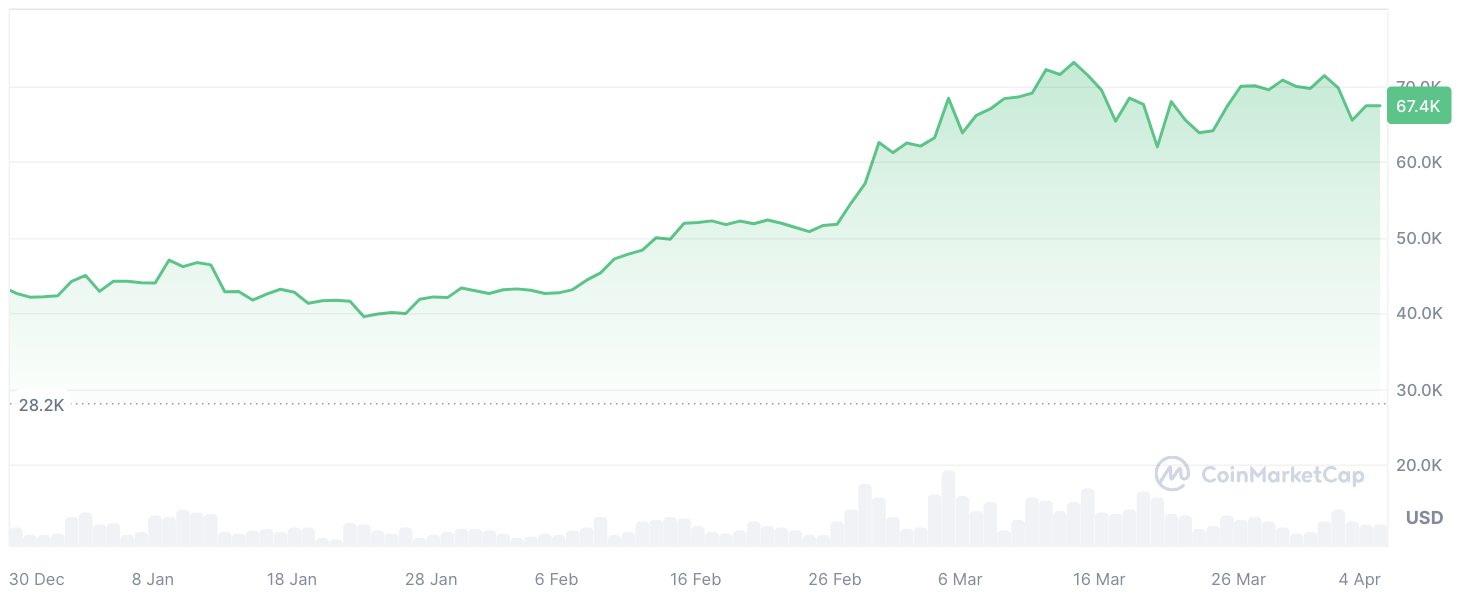Screen dimensions: 1460x598
Task: Click the USD currency label
Action: [x=1424, y=518]
